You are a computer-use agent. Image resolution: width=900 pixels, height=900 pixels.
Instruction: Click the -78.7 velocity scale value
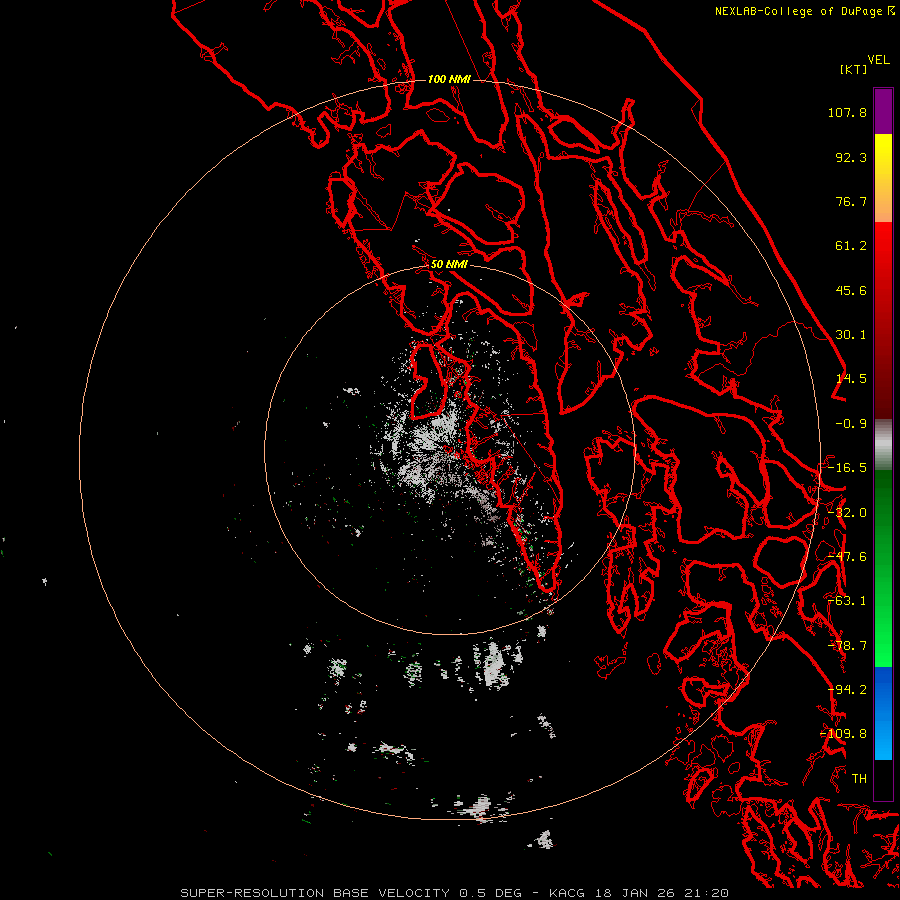coord(847,646)
